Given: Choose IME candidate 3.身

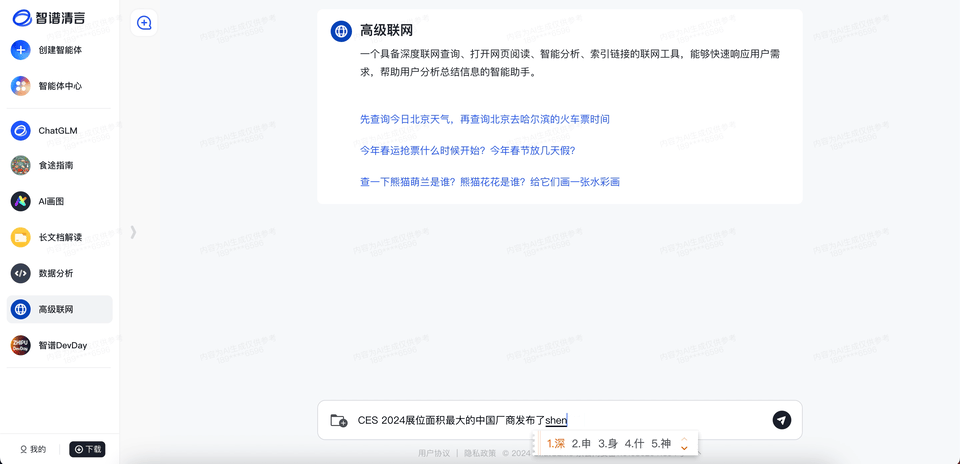Looking at the screenshot, I should point(608,444).
